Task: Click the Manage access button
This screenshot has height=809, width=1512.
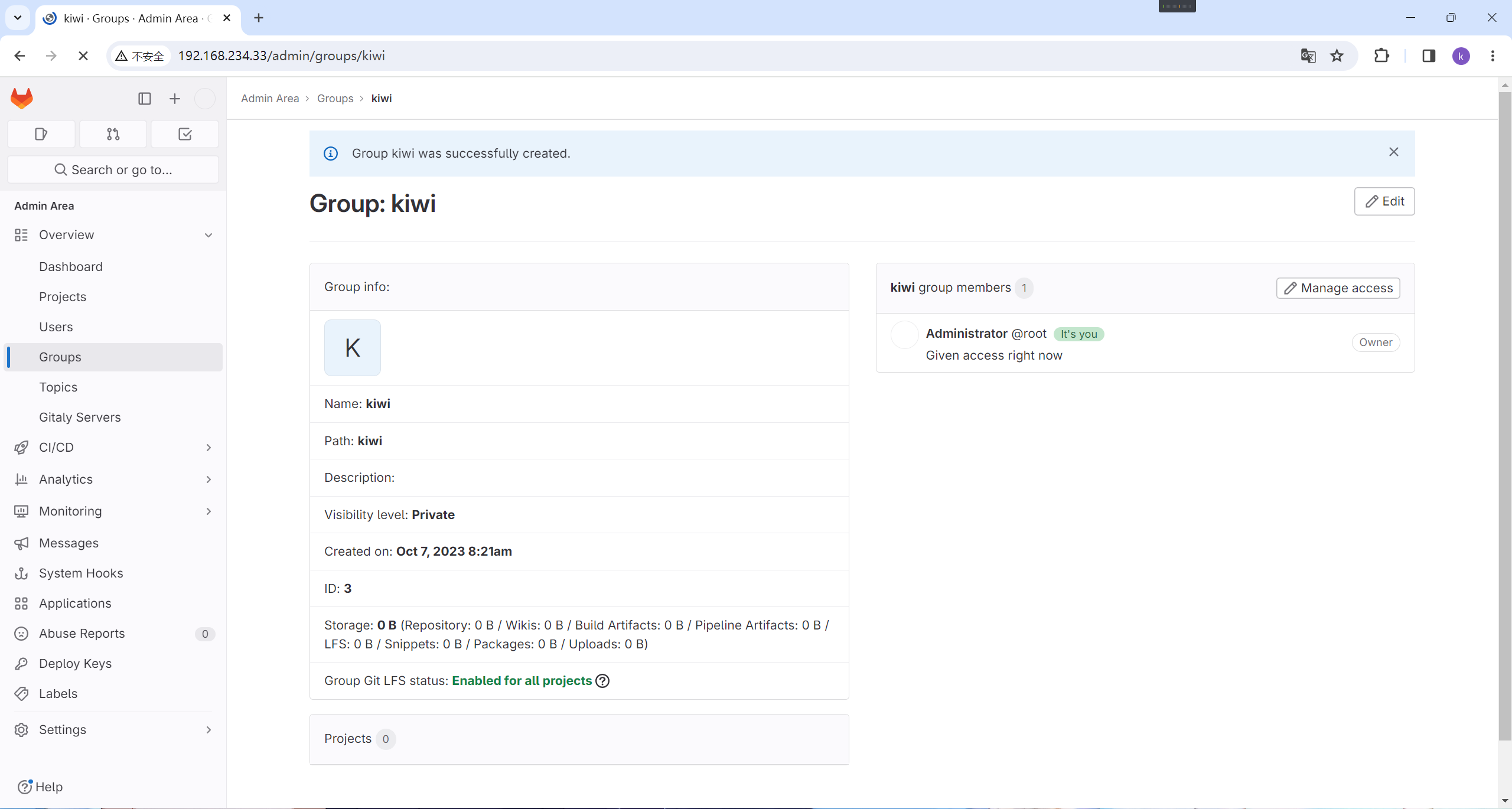Action: click(1338, 288)
